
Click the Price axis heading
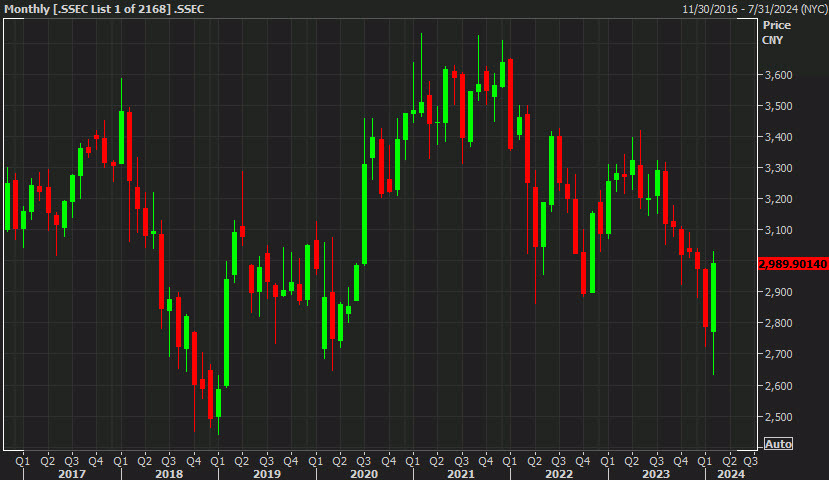[x=777, y=25]
